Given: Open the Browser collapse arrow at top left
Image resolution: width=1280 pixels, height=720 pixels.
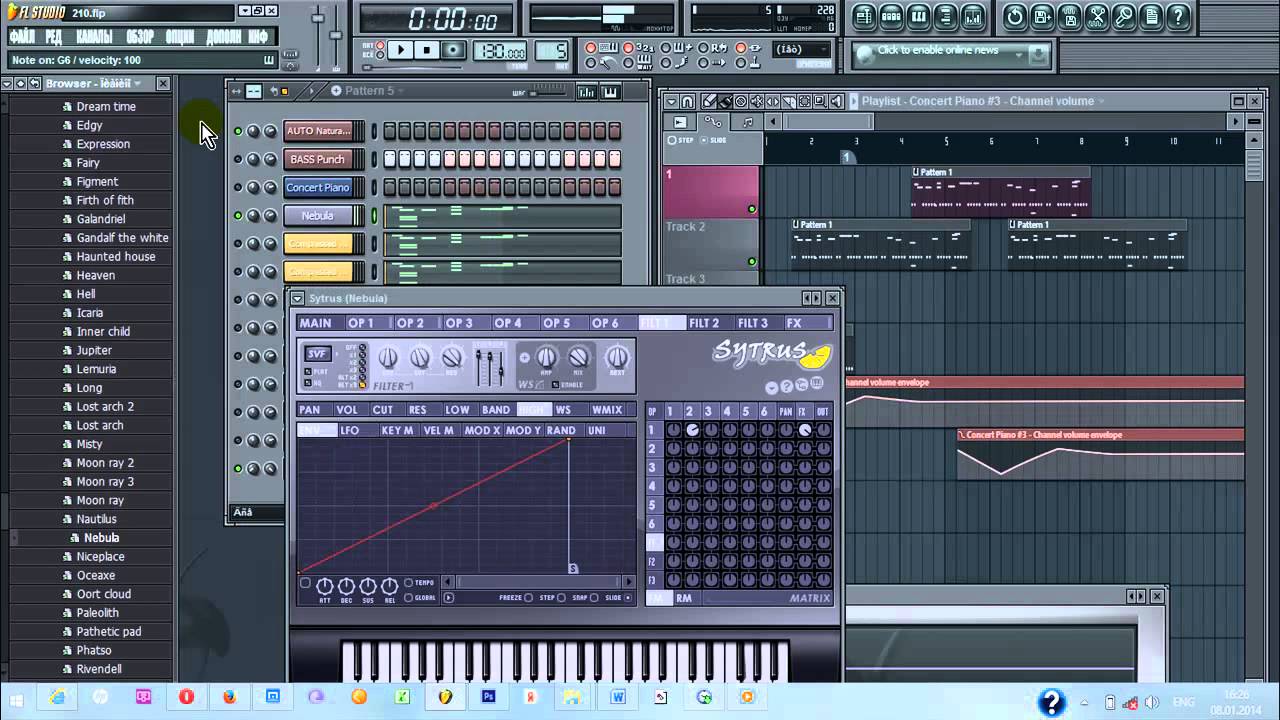Looking at the screenshot, I should point(6,83).
